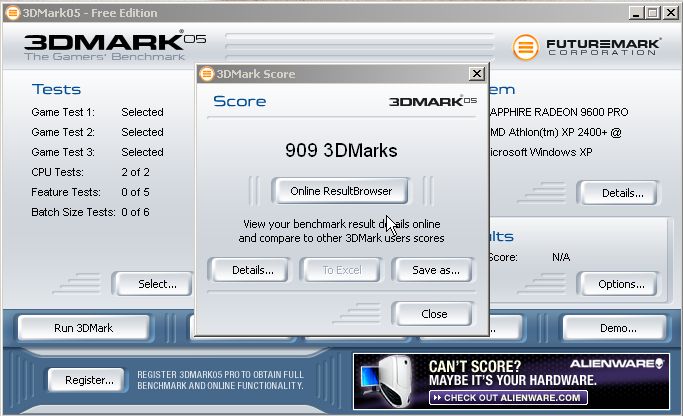The image size is (683, 416).
Task: Click the Microsoft Windows XP text
Action: coord(541,152)
